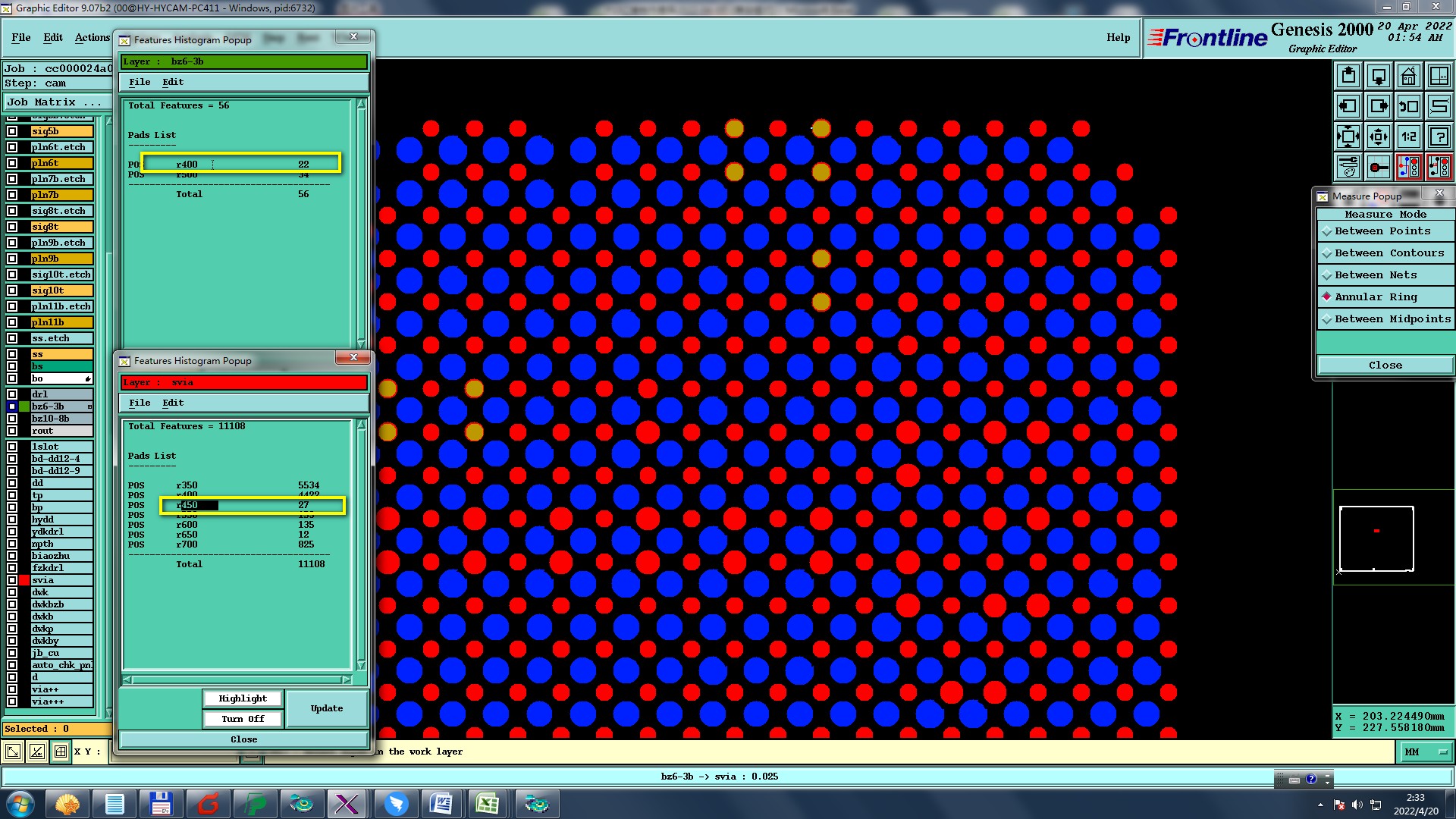
Task: Toggle the svia layer checkbox
Action: click(x=12, y=580)
